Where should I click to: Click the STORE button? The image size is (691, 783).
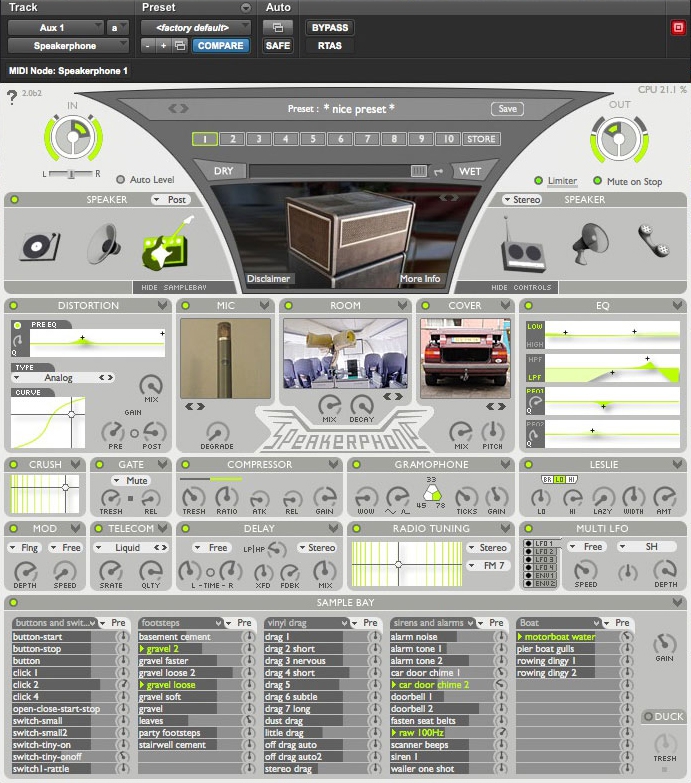(x=481, y=139)
